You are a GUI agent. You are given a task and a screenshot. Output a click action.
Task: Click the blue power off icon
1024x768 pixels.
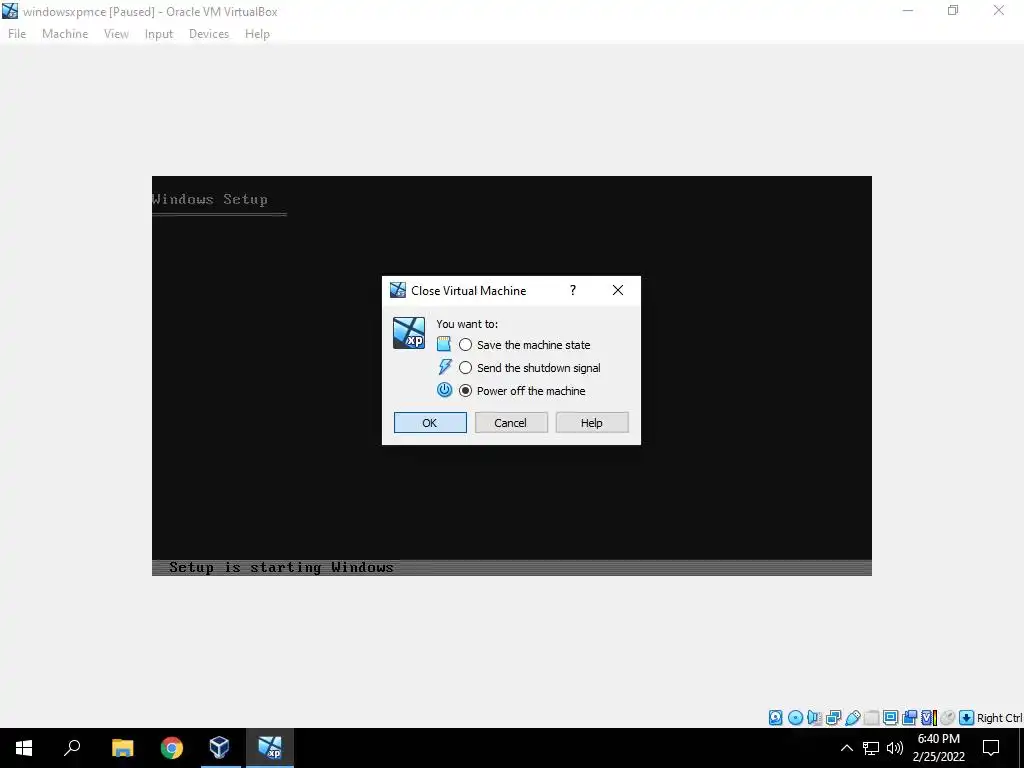point(444,390)
